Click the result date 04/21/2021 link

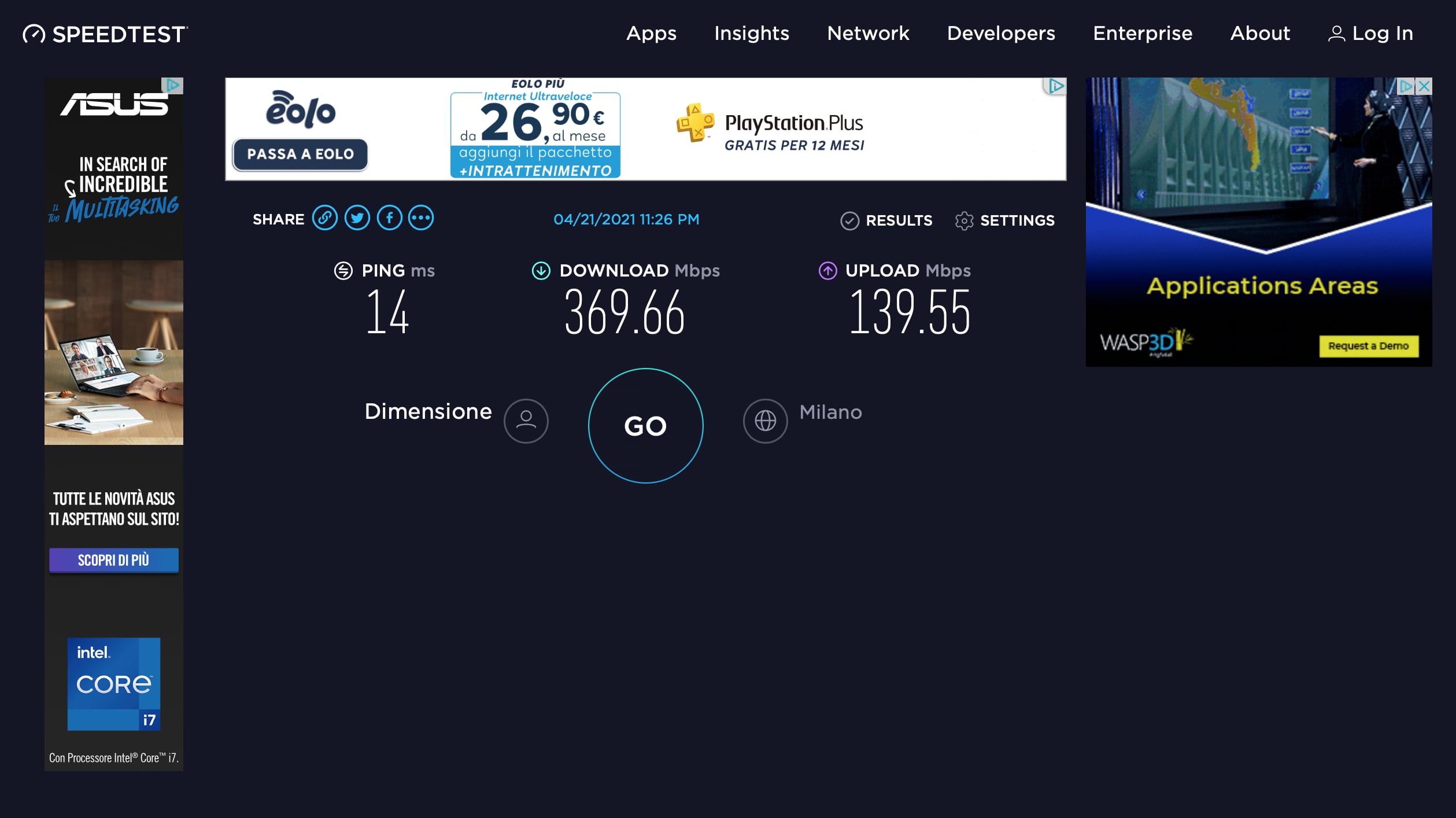click(x=626, y=219)
